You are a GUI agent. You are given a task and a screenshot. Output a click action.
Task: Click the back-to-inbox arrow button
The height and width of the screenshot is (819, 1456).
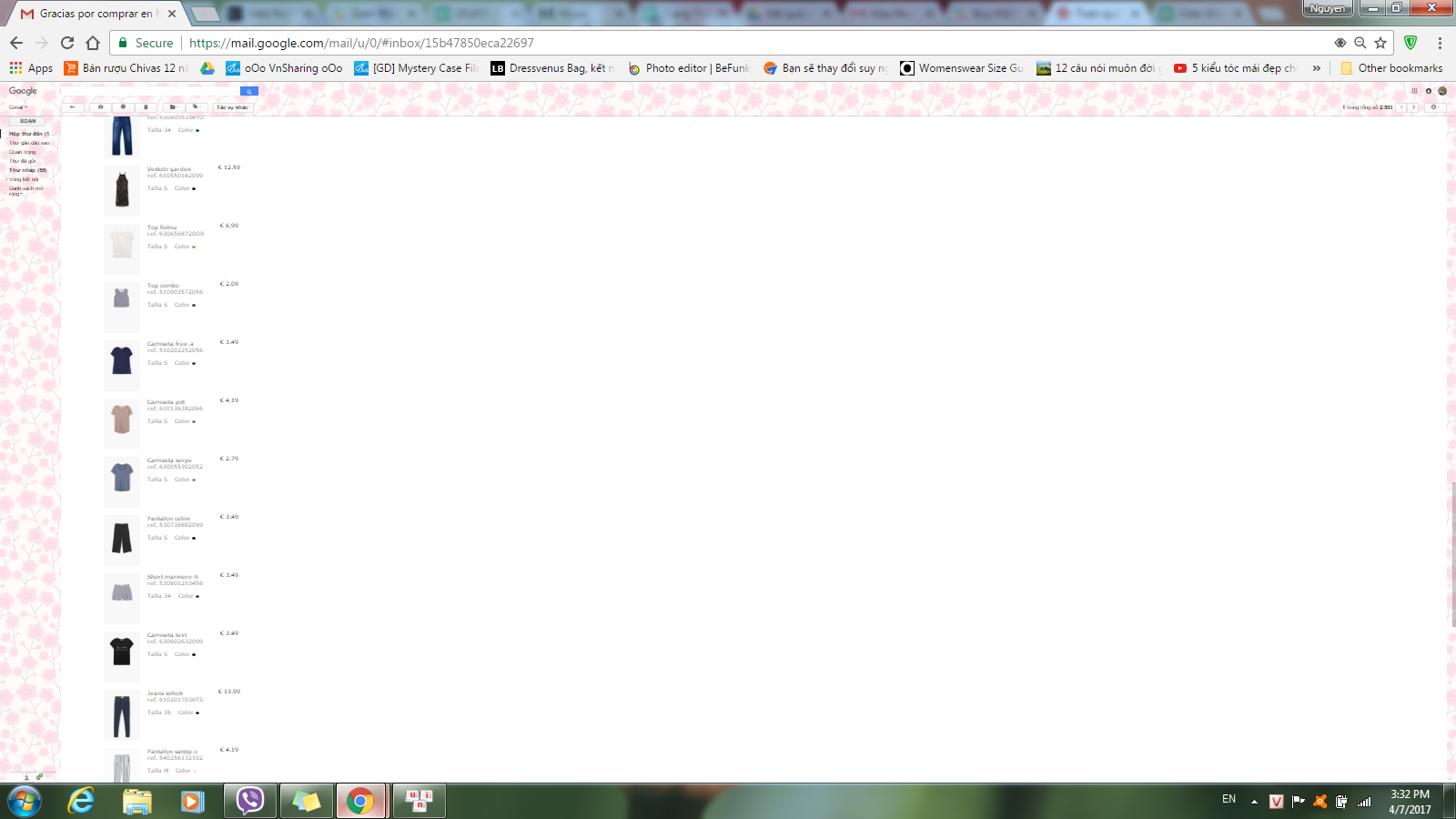pyautogui.click(x=73, y=107)
